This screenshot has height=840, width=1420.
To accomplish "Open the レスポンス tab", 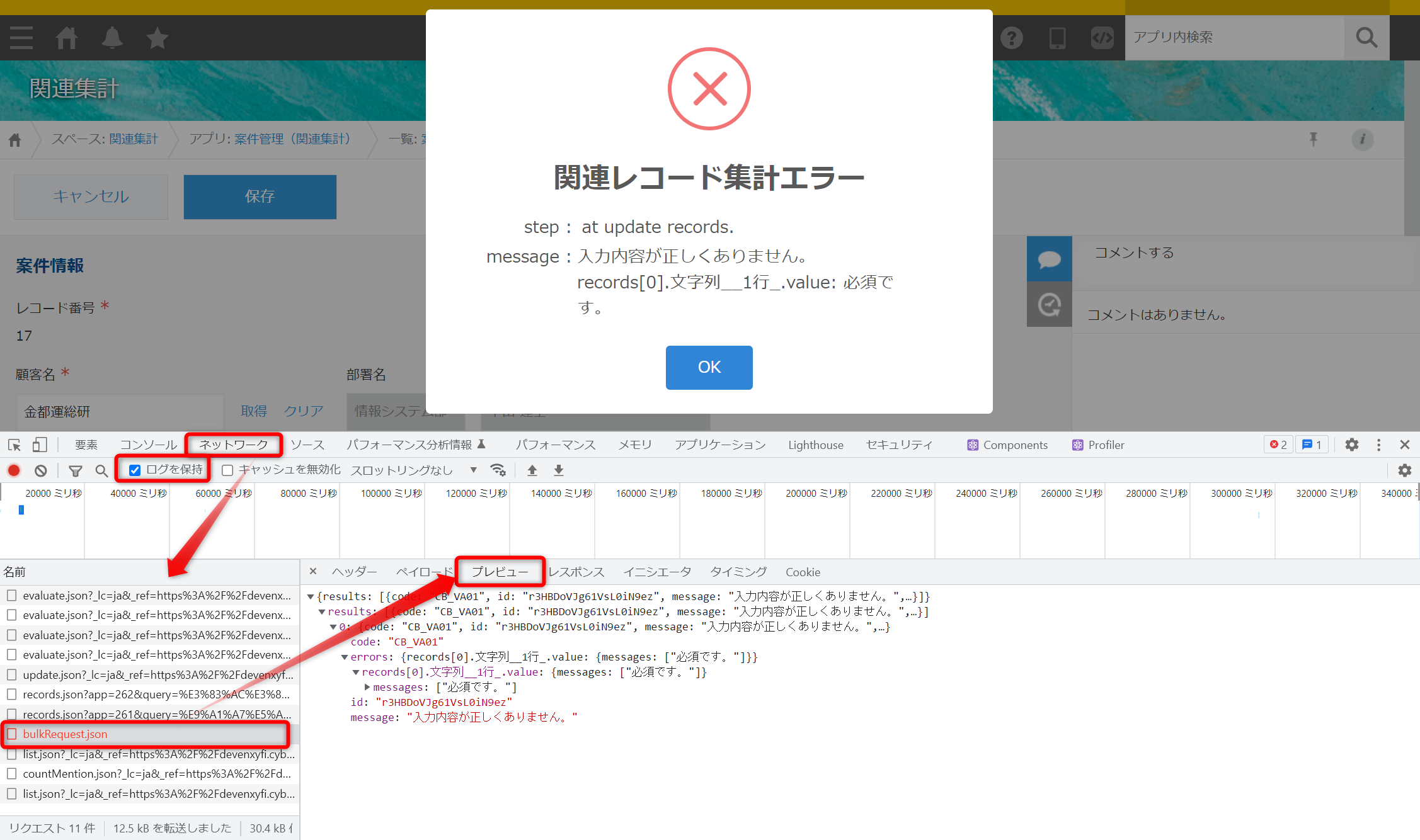I will pyautogui.click(x=576, y=572).
